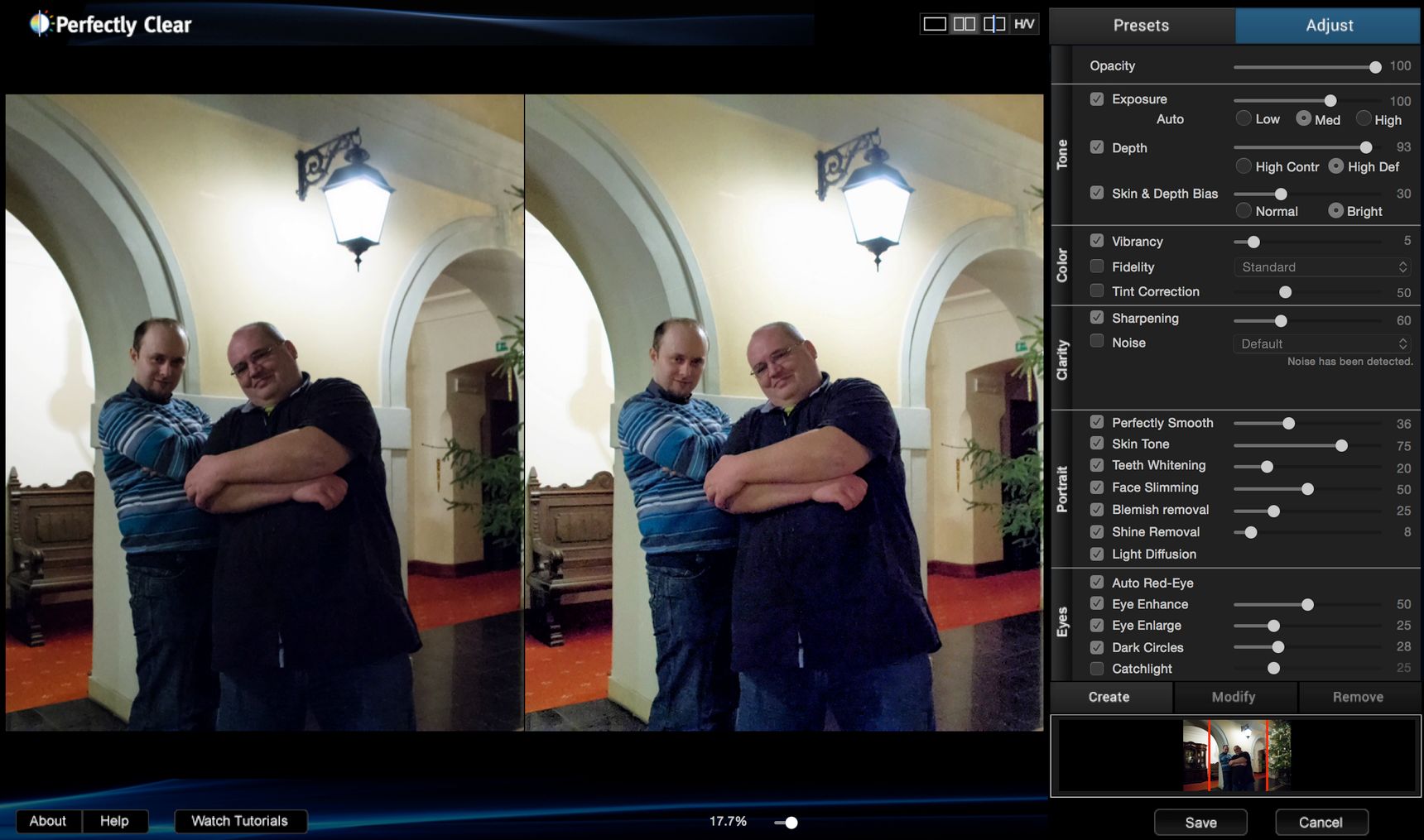Select the single image view icon
Image resolution: width=1424 pixels, height=840 pixels.
935,24
